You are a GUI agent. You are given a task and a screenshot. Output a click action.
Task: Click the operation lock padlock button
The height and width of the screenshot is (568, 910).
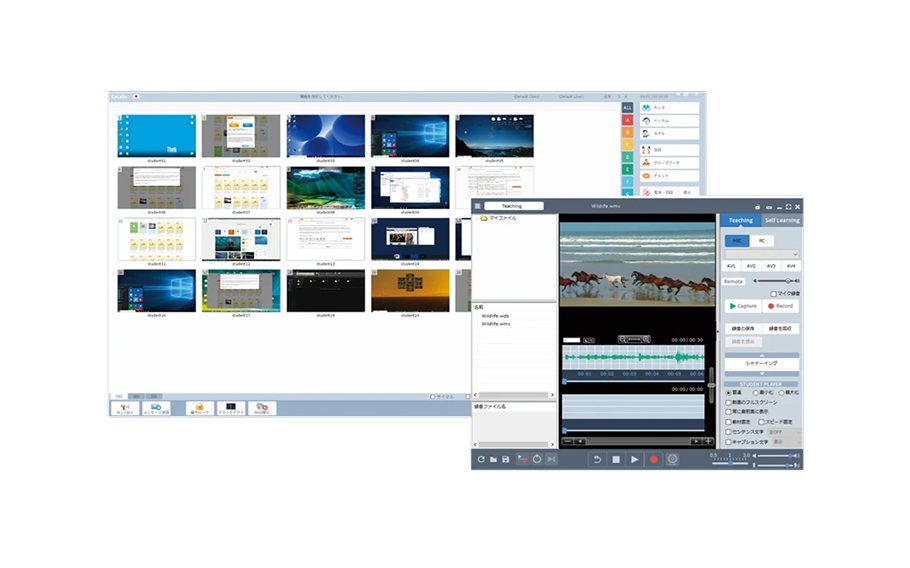tap(199, 408)
